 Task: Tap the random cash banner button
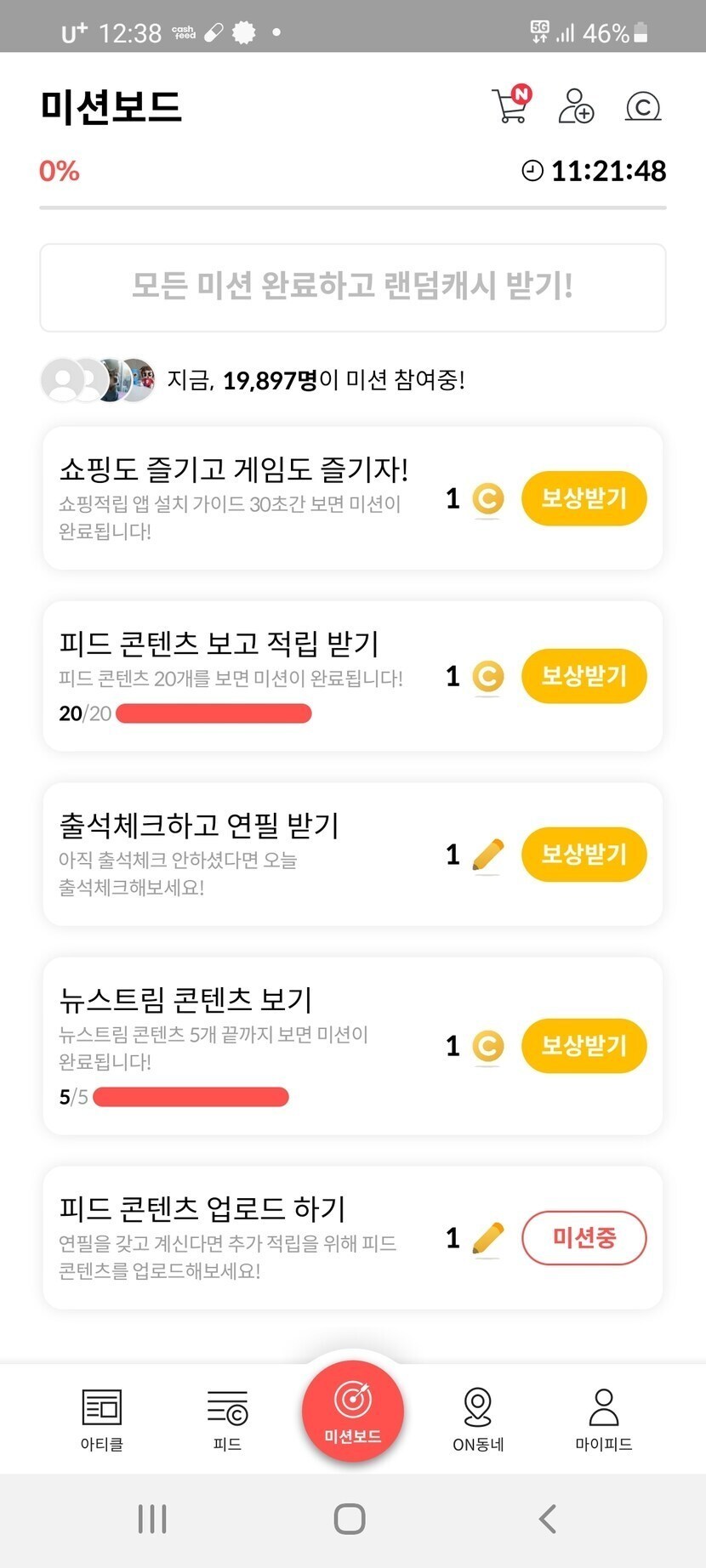point(353,287)
